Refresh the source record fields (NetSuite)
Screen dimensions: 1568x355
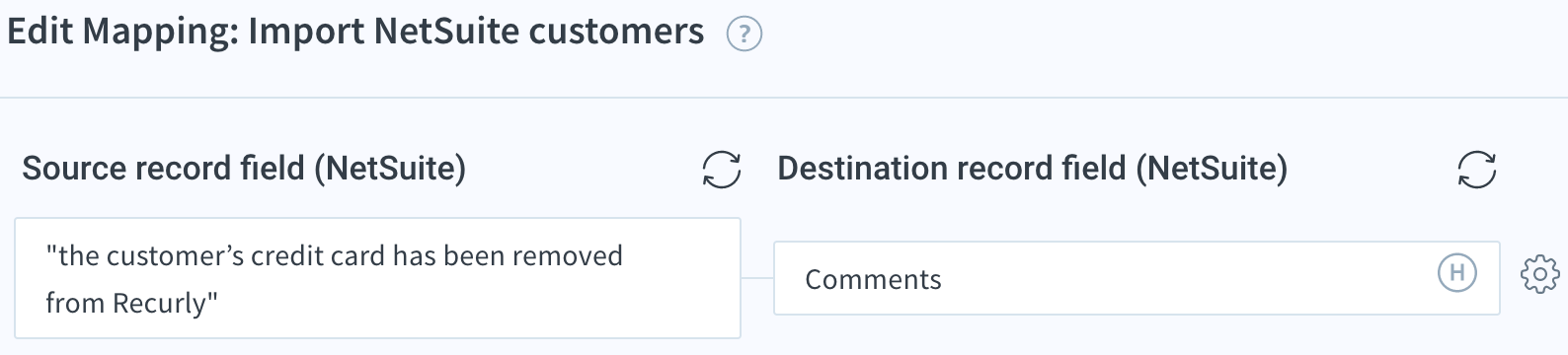coord(722,170)
